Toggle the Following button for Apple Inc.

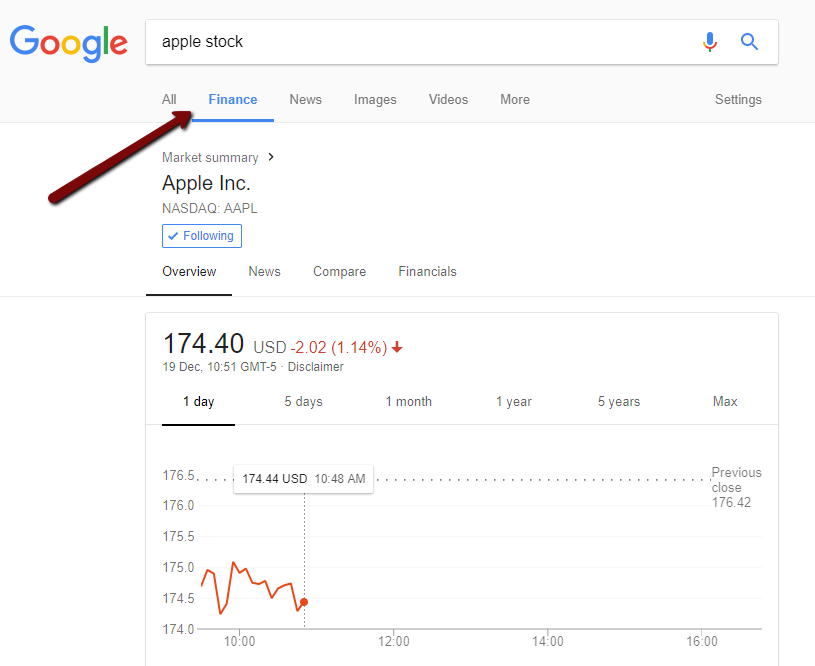(x=202, y=236)
